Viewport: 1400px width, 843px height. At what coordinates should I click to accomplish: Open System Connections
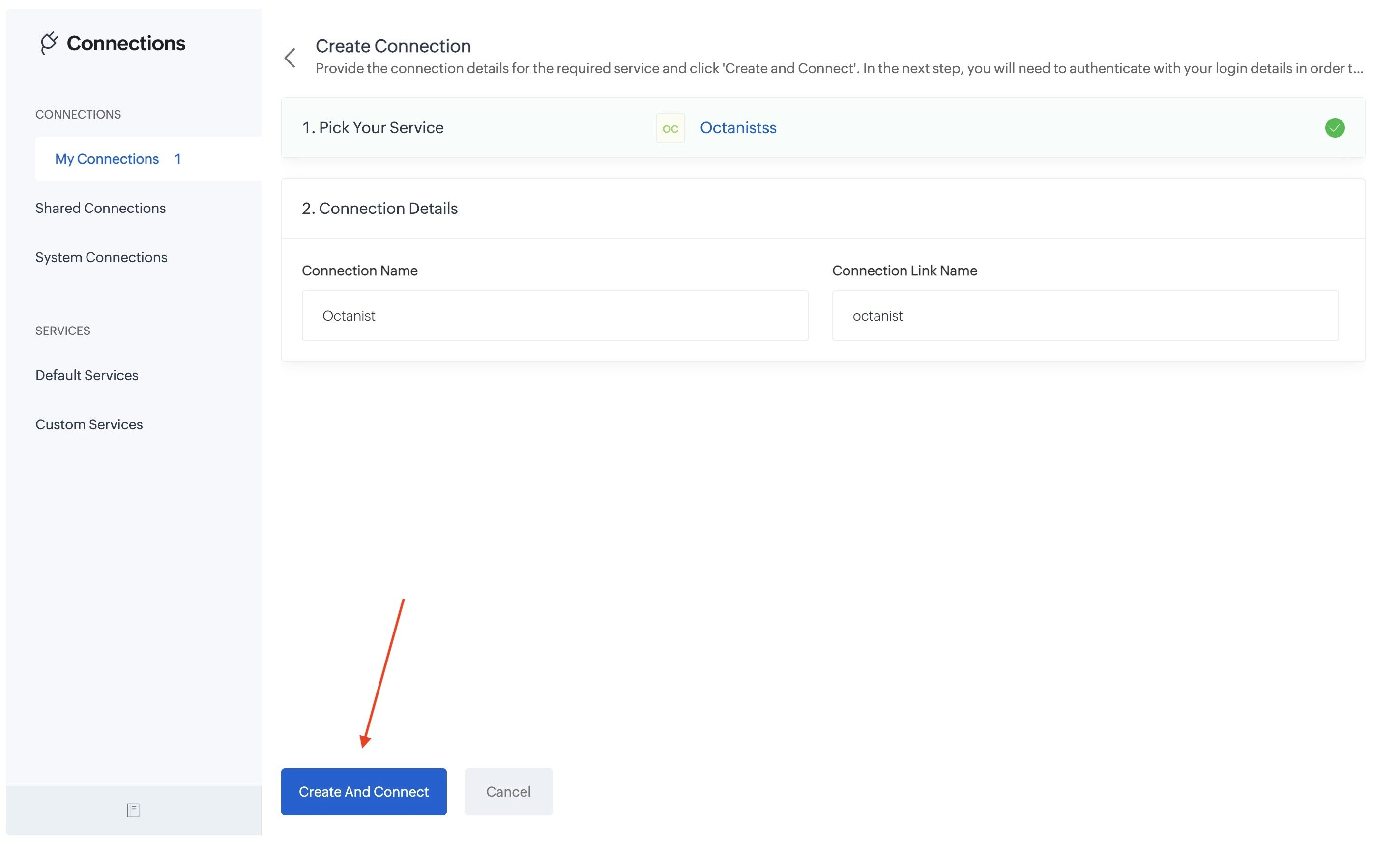(x=102, y=257)
